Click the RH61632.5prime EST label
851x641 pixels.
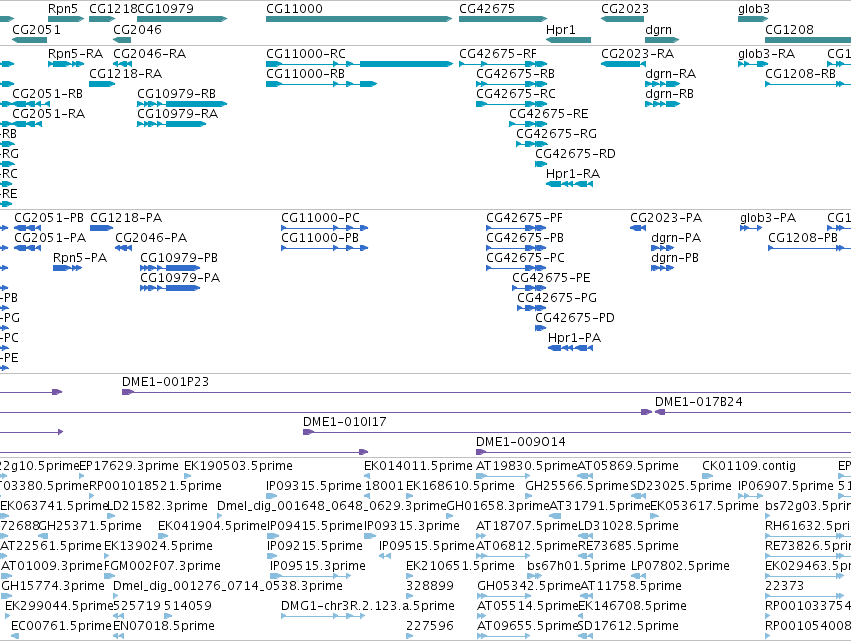(x=808, y=525)
